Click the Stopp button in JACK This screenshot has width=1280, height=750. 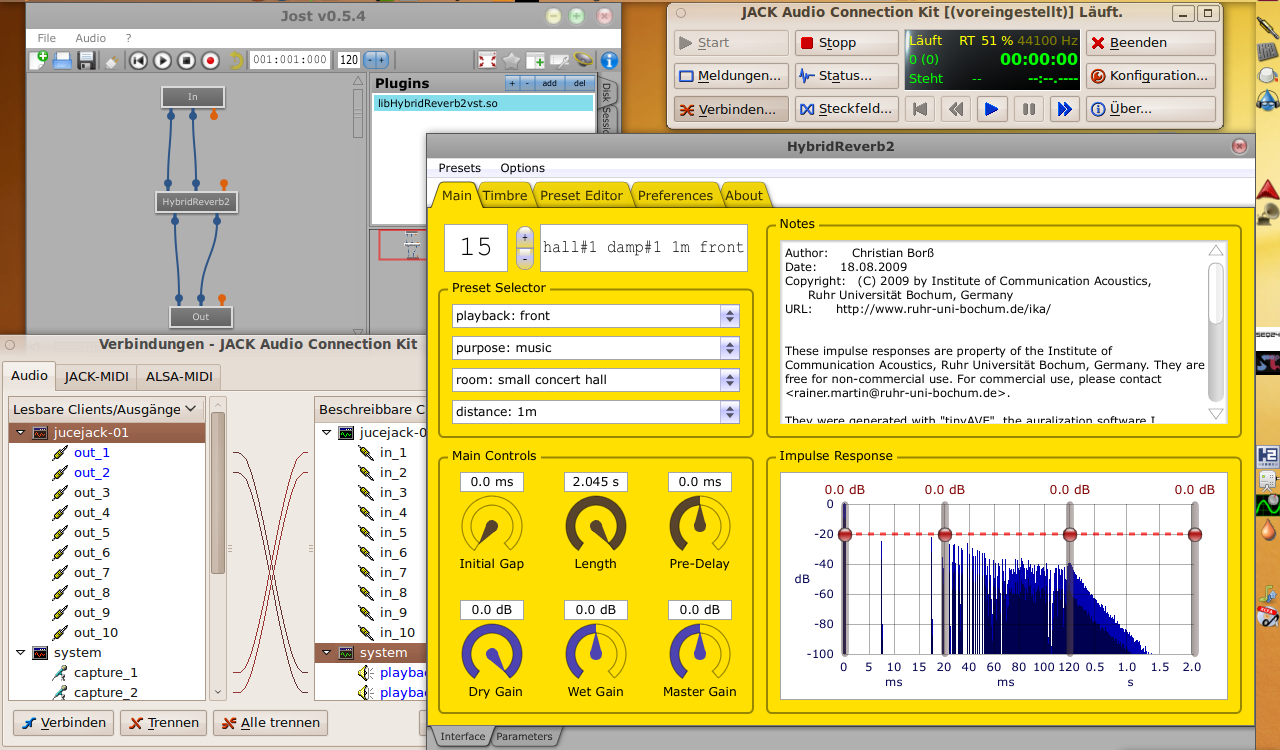coord(846,43)
